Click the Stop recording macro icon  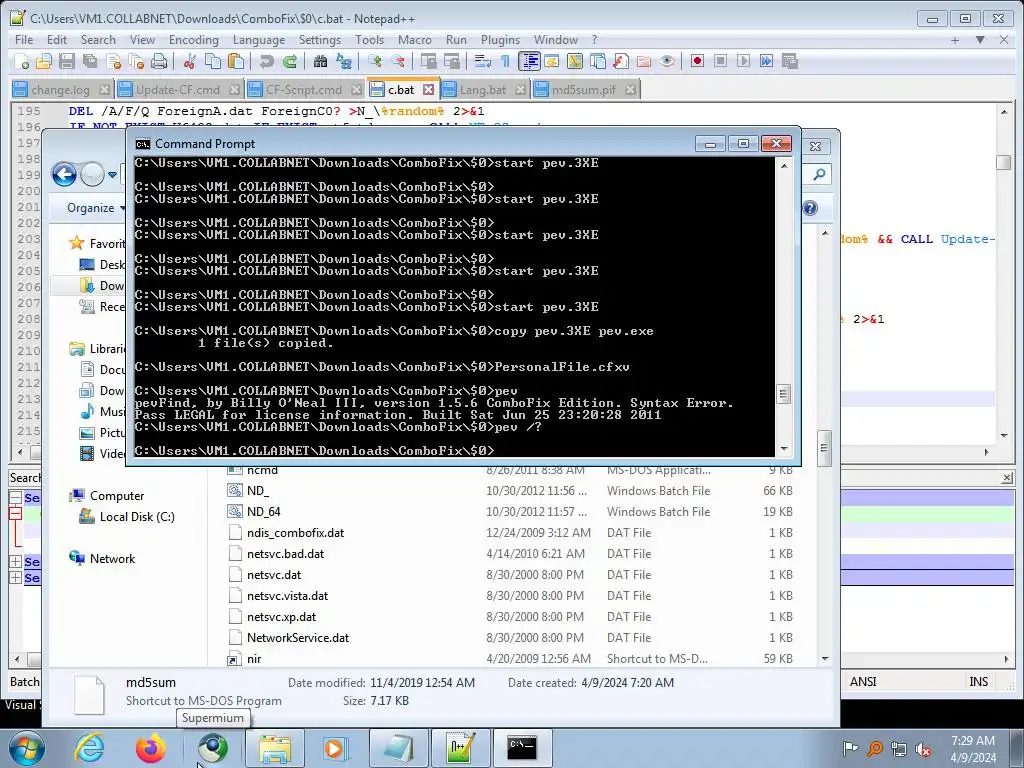(720, 61)
